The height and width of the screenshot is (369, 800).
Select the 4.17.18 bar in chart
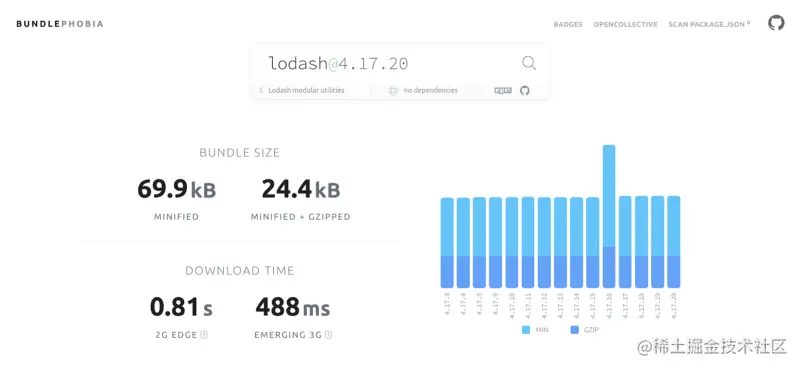coord(641,242)
